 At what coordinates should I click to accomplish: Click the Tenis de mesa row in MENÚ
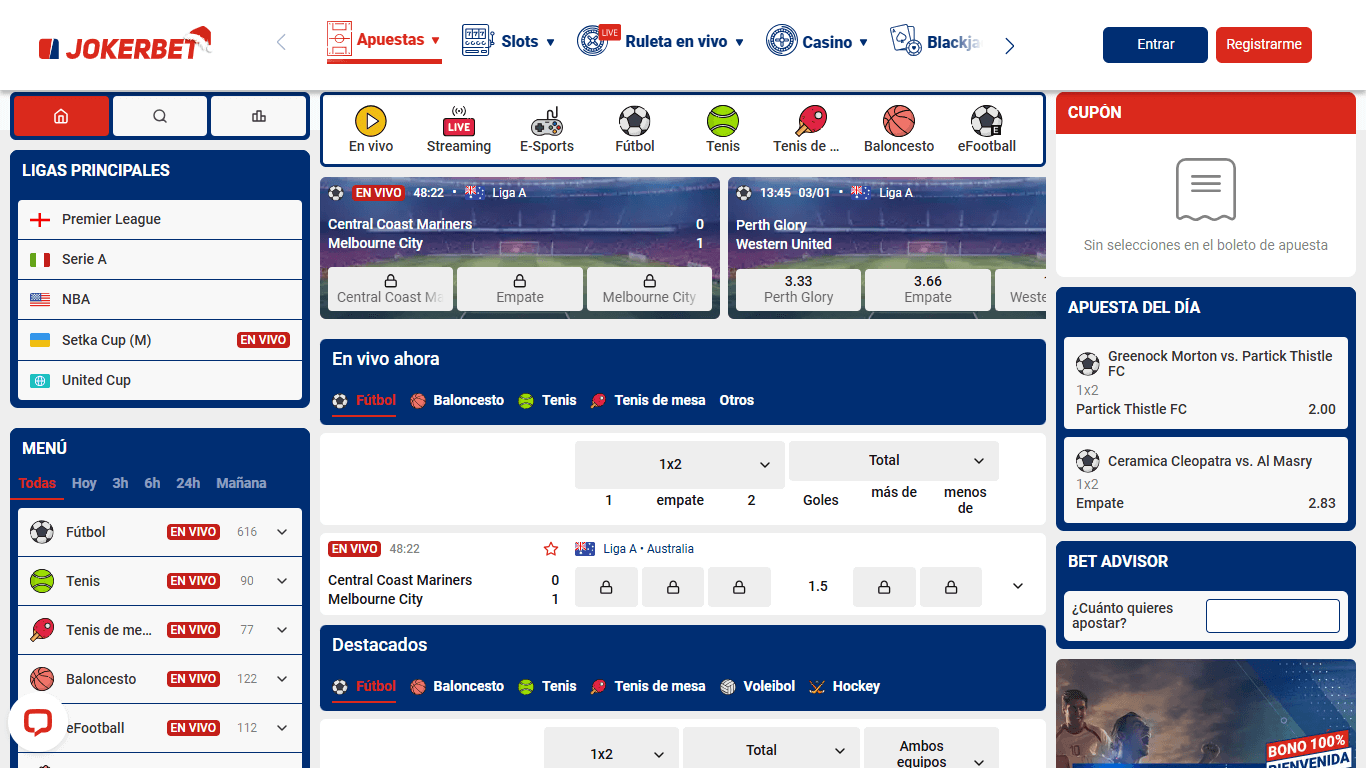point(160,630)
